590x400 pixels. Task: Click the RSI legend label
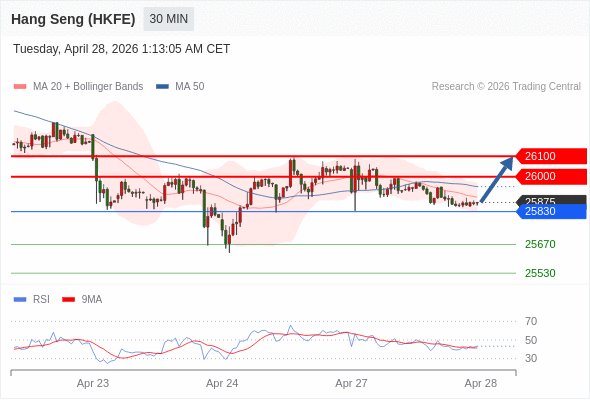tap(41, 300)
